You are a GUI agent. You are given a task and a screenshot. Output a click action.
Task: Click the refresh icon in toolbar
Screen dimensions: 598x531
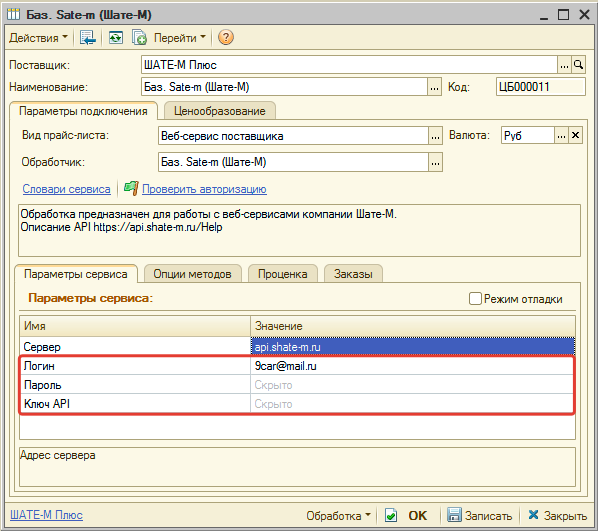(x=116, y=37)
